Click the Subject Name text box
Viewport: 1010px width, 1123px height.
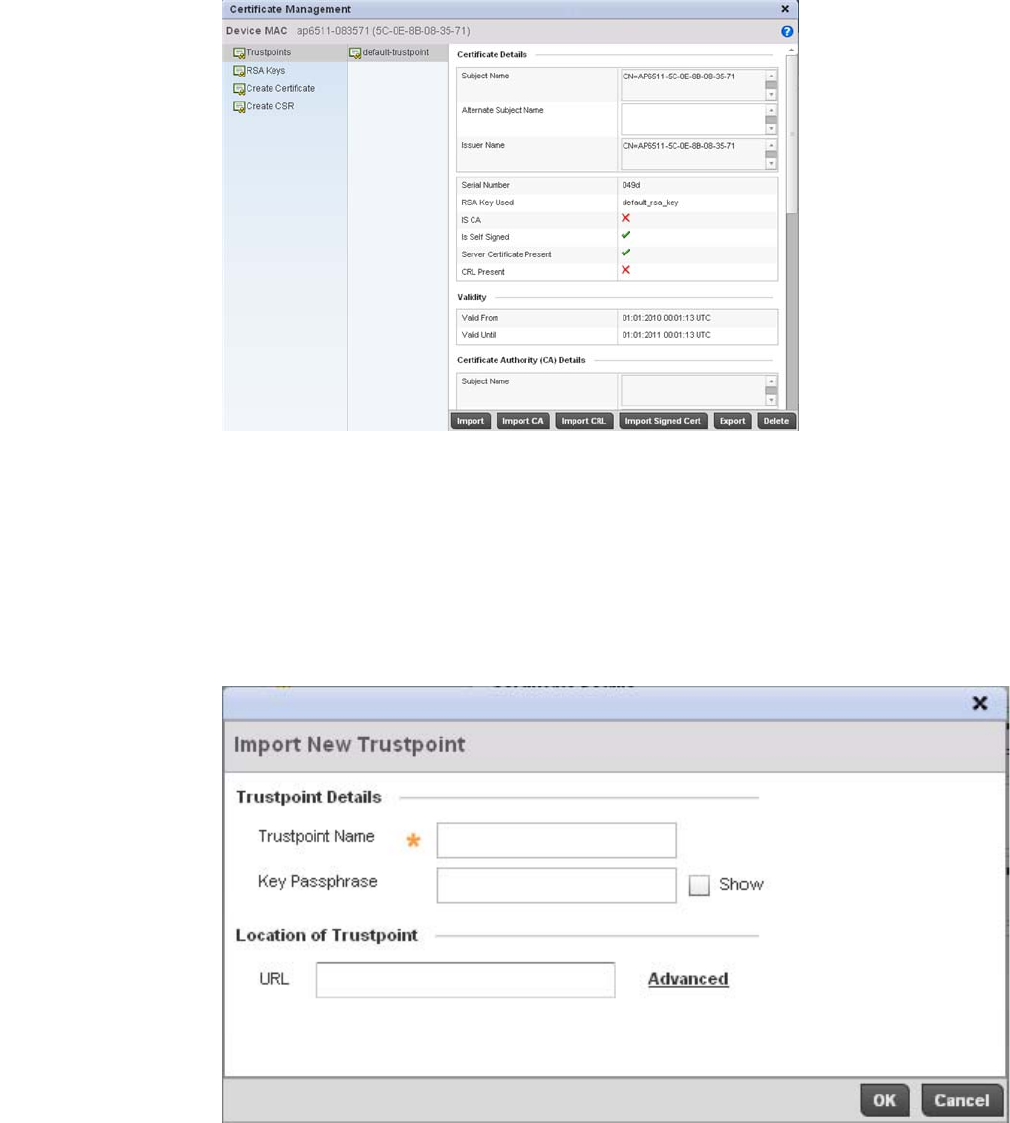click(693, 85)
